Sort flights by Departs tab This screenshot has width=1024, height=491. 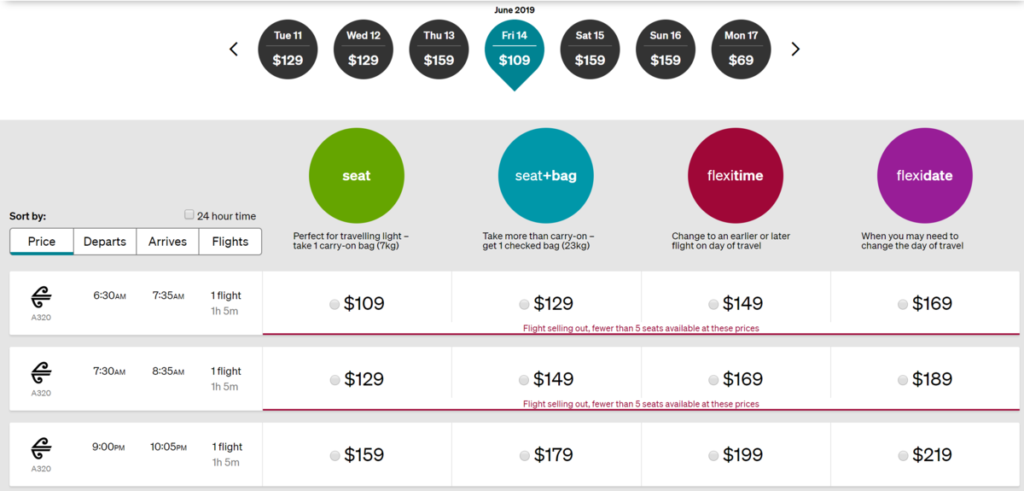pyautogui.click(x=105, y=242)
